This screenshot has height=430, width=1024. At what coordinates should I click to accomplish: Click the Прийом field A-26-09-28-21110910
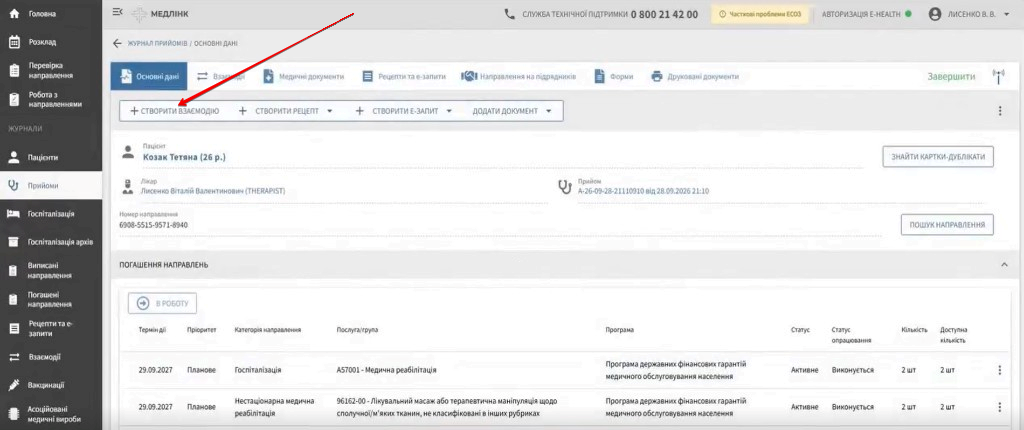(644, 191)
